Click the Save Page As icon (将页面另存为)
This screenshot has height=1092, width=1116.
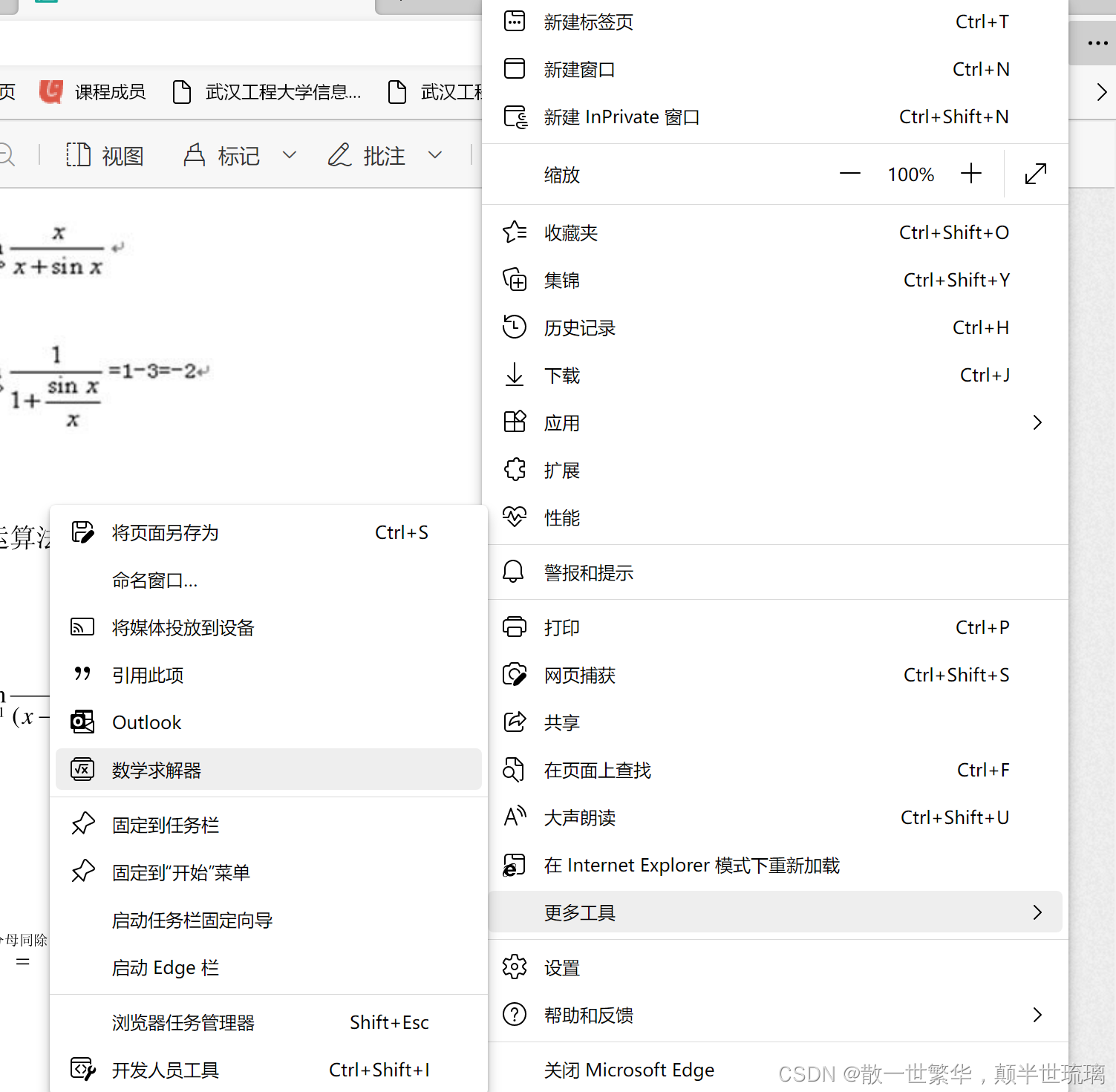pyautogui.click(x=82, y=532)
